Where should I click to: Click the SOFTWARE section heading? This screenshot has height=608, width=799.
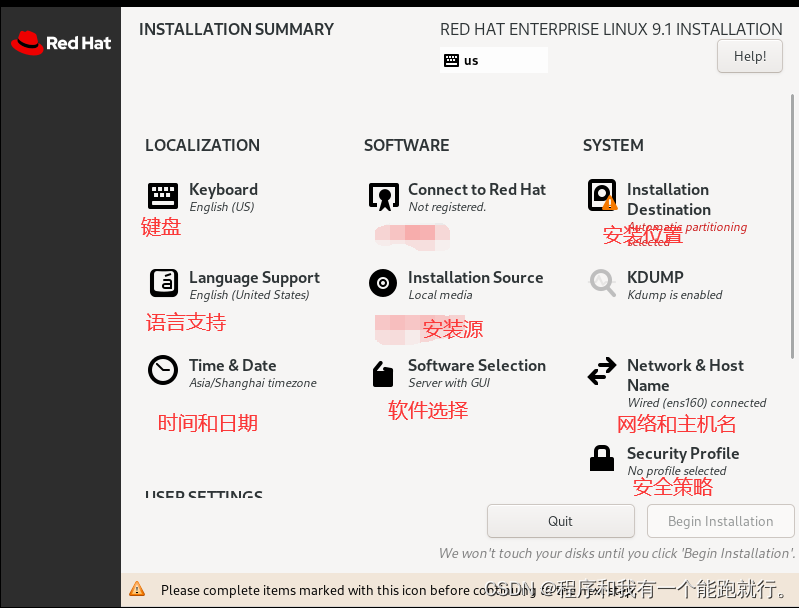point(406,145)
